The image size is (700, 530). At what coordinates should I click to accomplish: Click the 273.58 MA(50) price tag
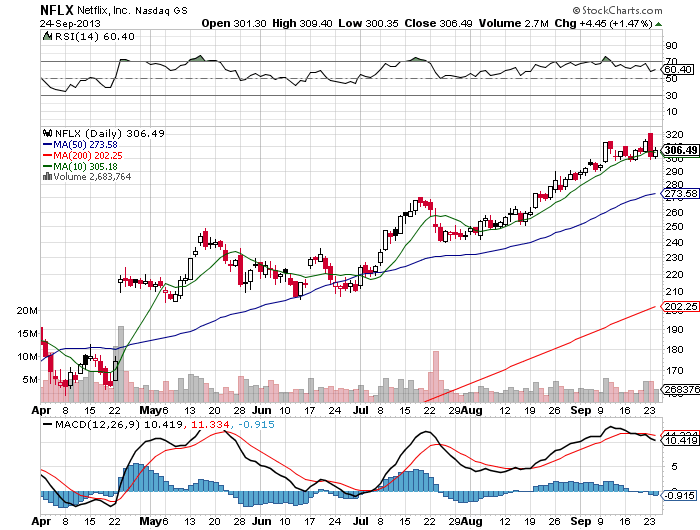pos(679,193)
